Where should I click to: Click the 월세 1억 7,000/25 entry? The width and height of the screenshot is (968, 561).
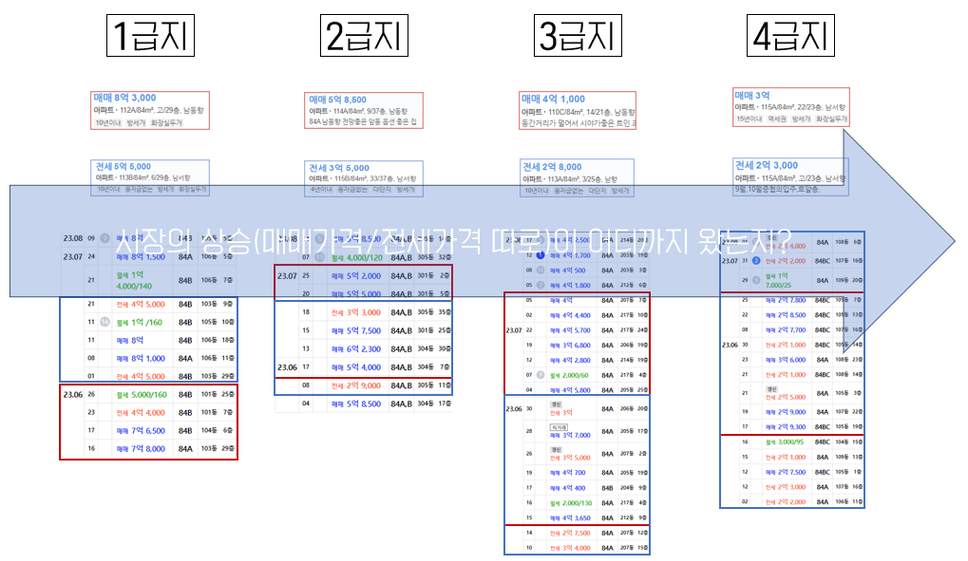point(792,280)
